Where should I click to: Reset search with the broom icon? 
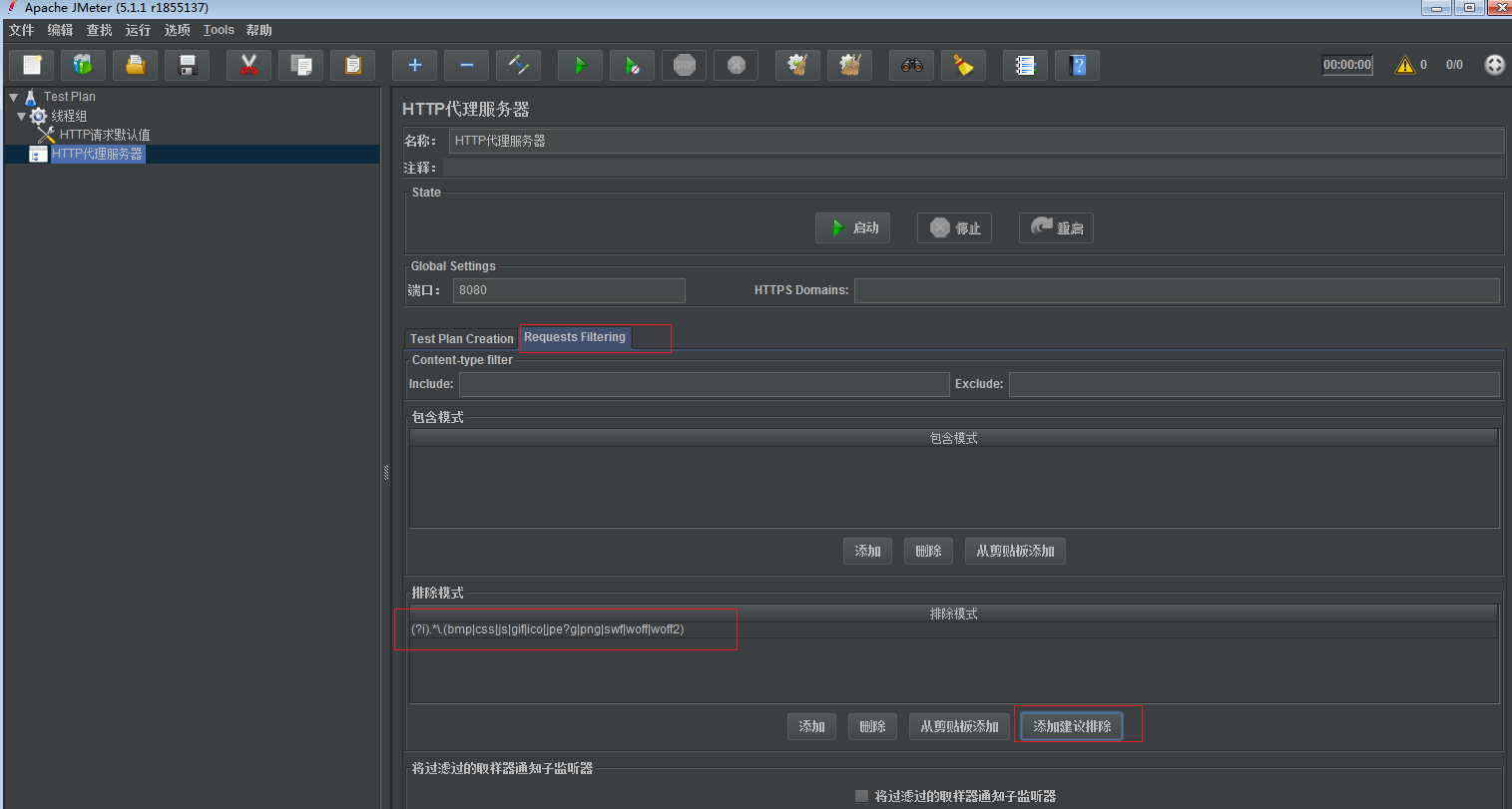point(964,65)
